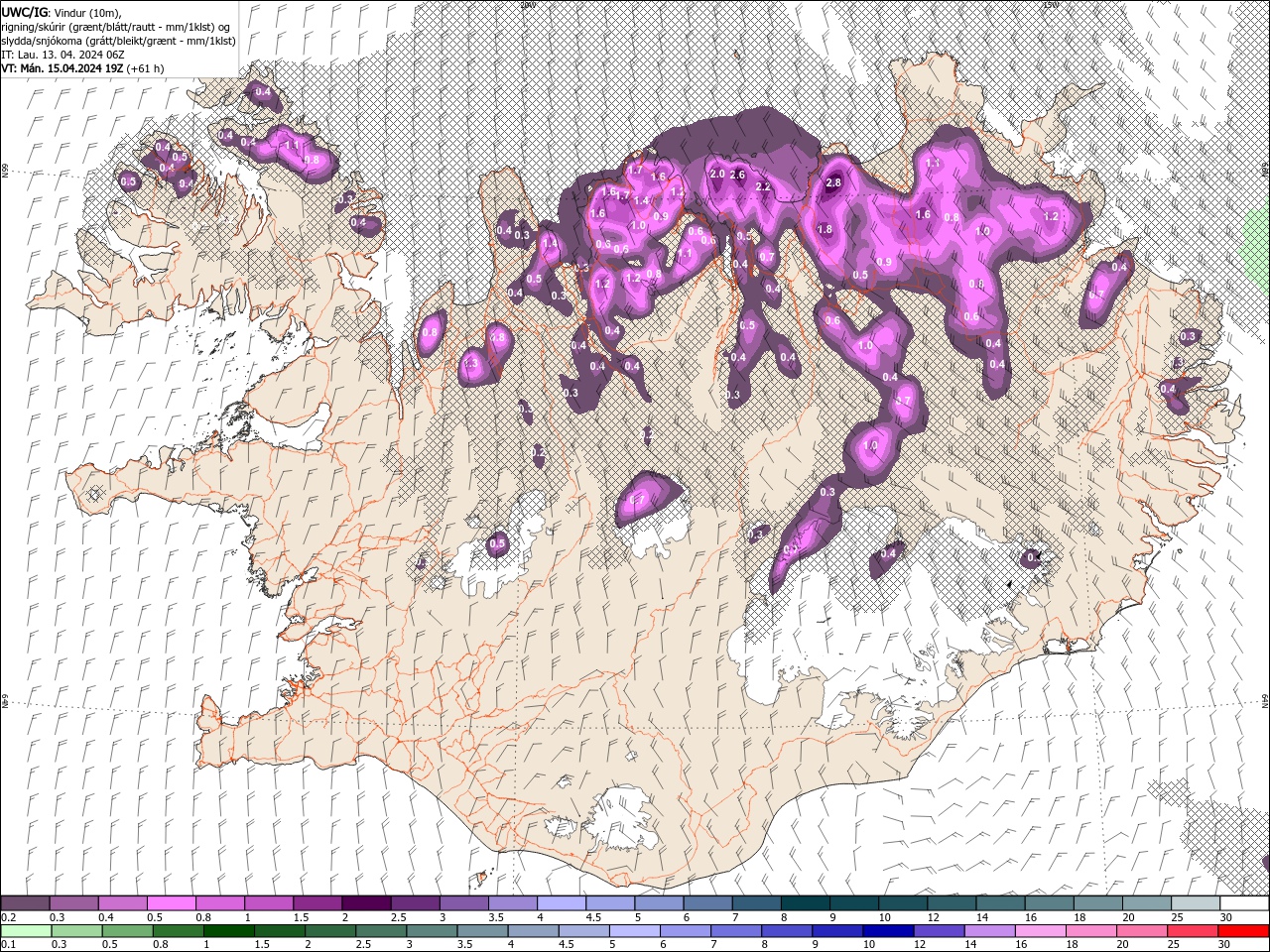Select the 2.0 snowfall value label
This screenshot has width=1270, height=952.
[717, 174]
